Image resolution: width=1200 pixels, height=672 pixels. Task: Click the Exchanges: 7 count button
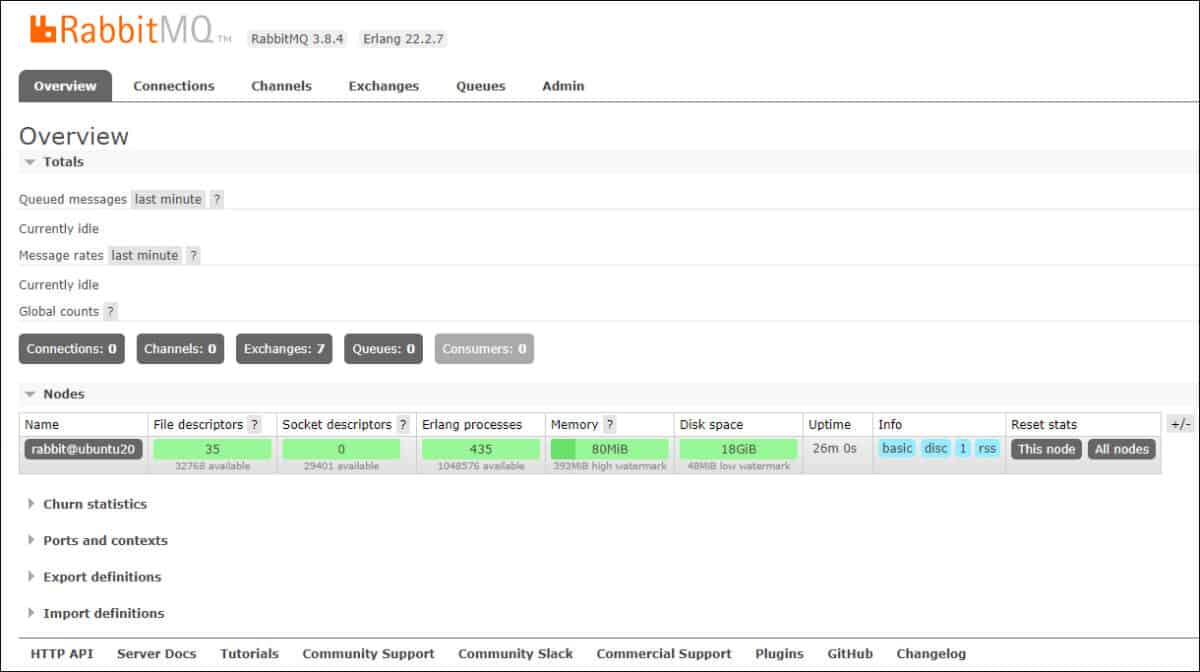[285, 348]
